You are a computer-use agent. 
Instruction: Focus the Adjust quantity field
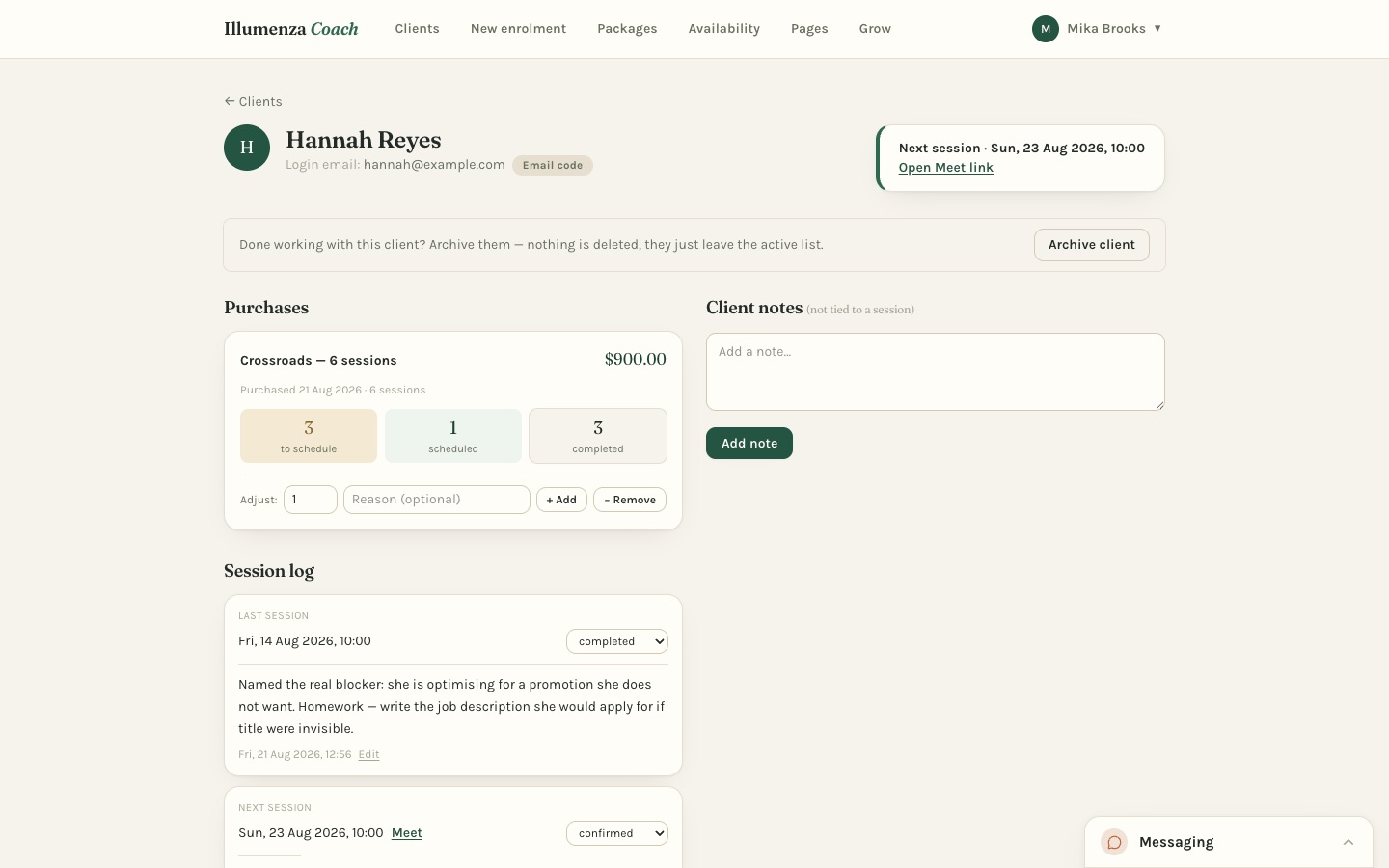(x=311, y=500)
